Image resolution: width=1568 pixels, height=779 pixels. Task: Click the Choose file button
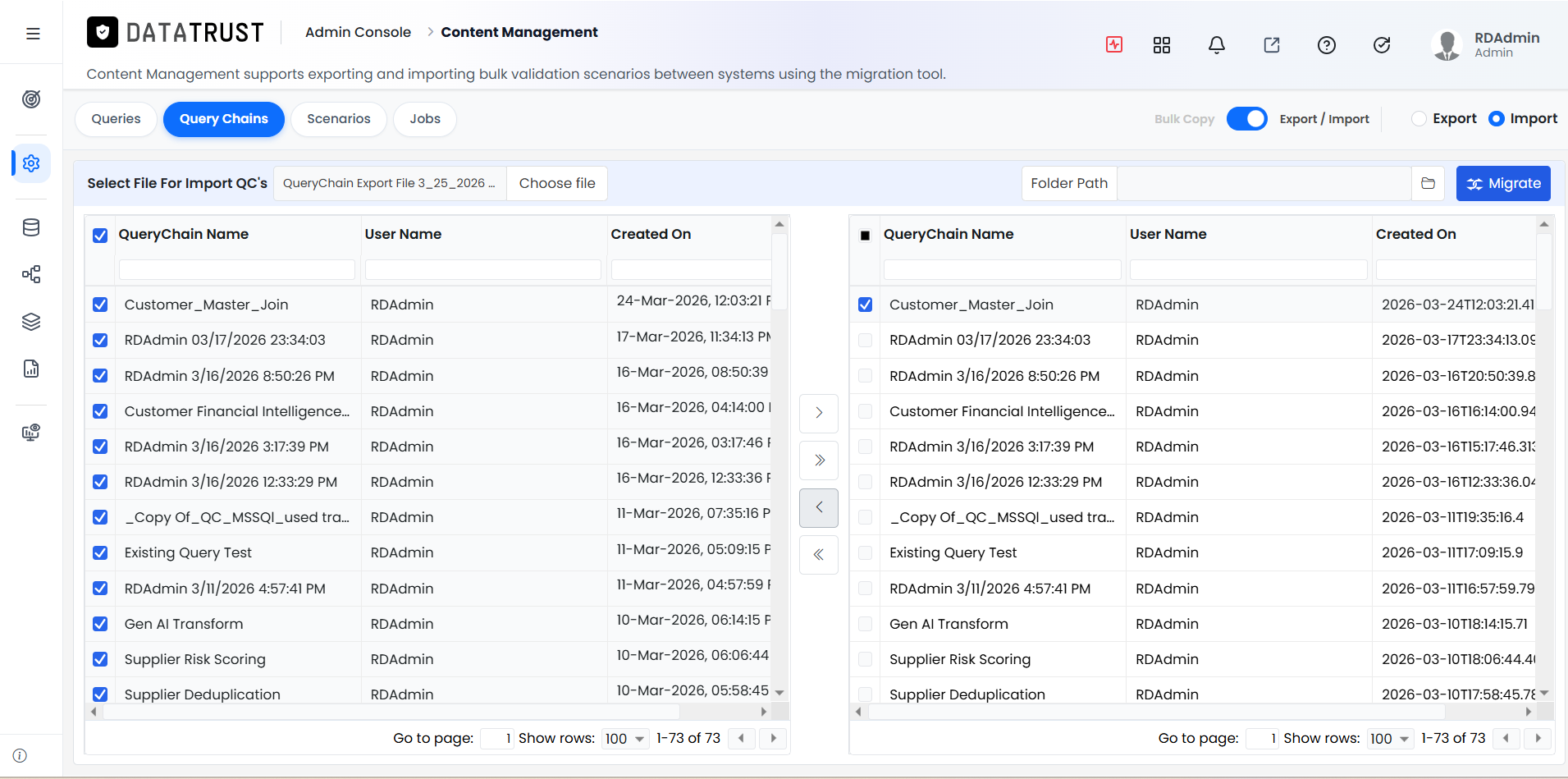click(x=557, y=183)
